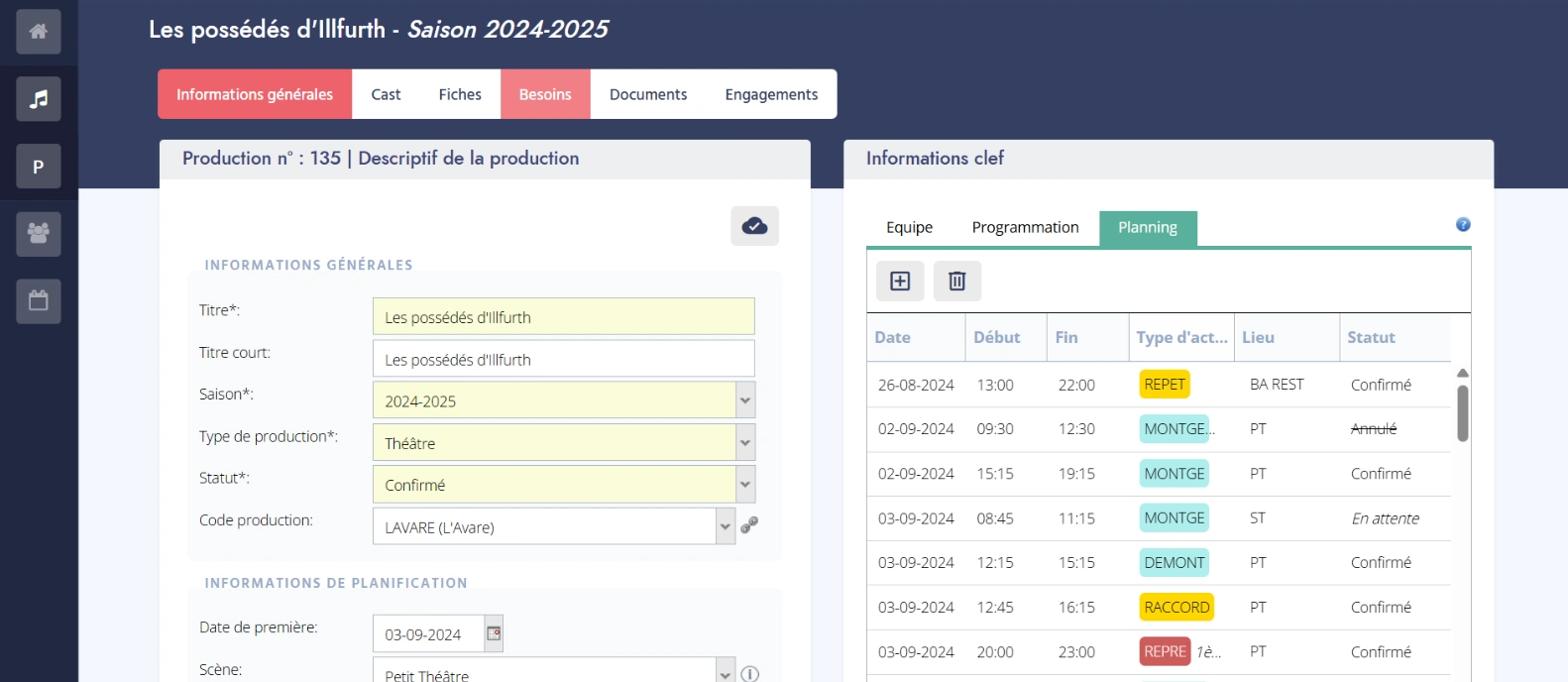
Task: Switch to the Cast tab
Action: (386, 94)
